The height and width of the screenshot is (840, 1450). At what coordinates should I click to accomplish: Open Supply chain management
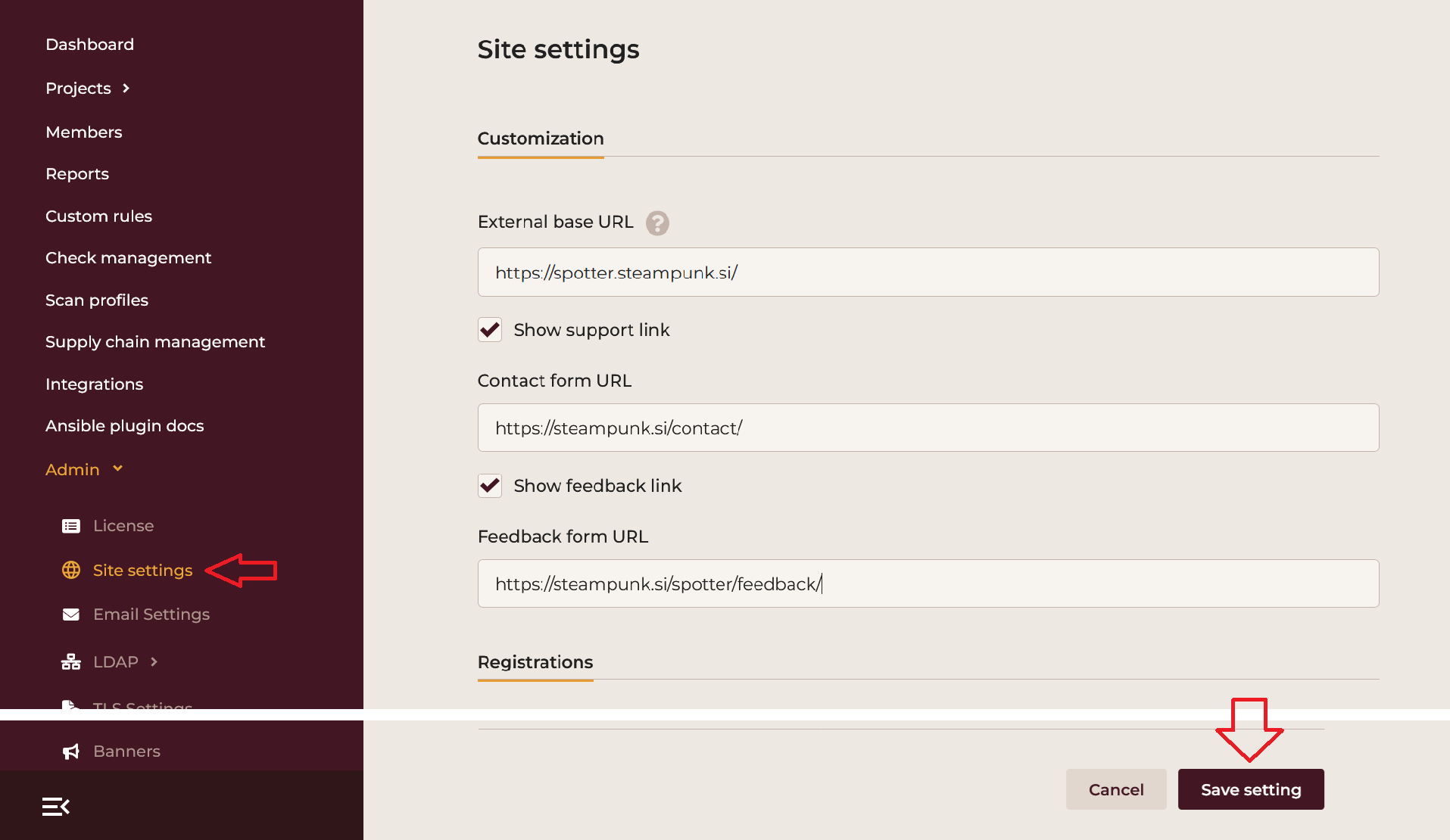coord(155,342)
